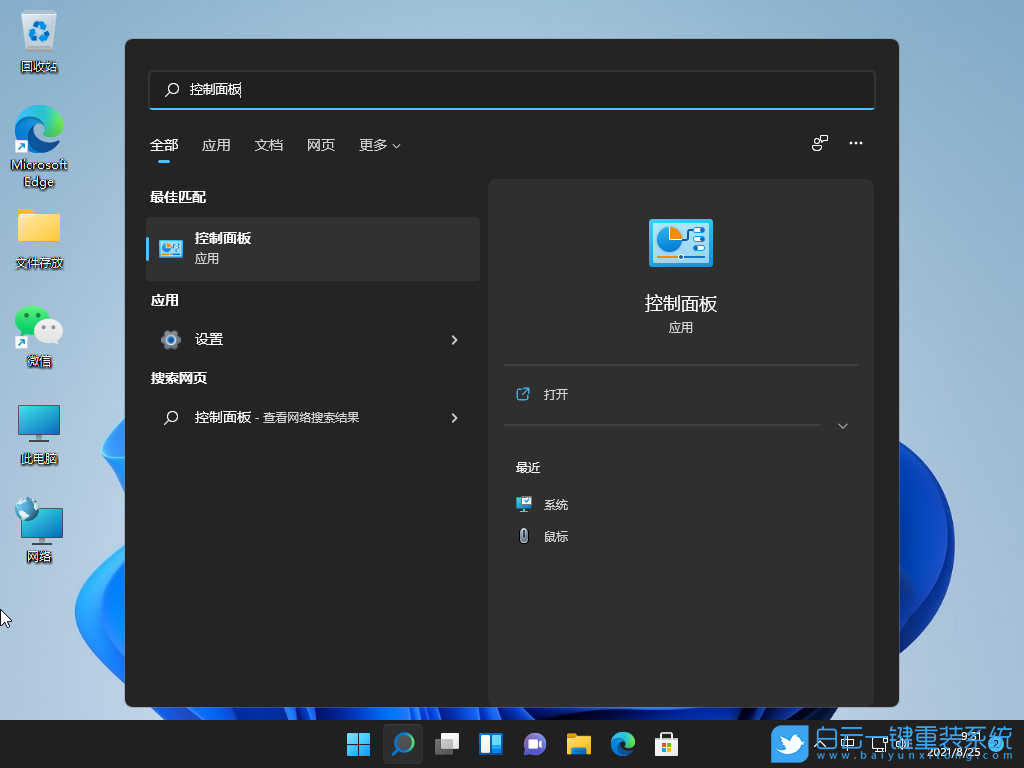Open the 网络 desktop icon

38,520
